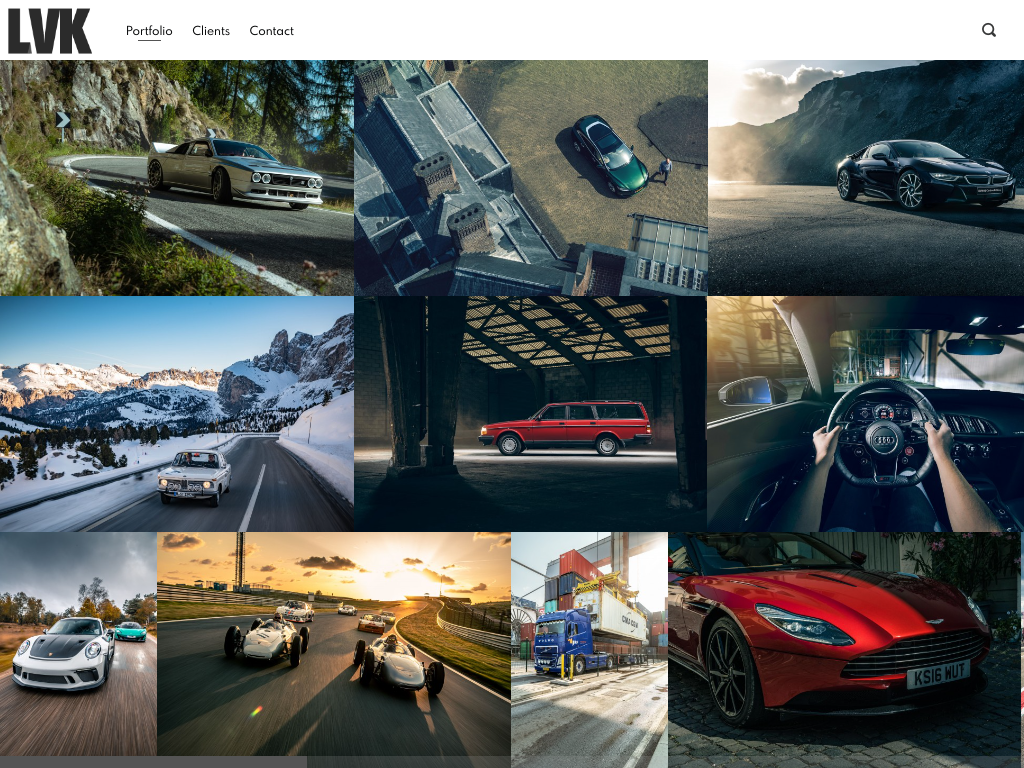Open the blue container truck photo

click(x=589, y=644)
